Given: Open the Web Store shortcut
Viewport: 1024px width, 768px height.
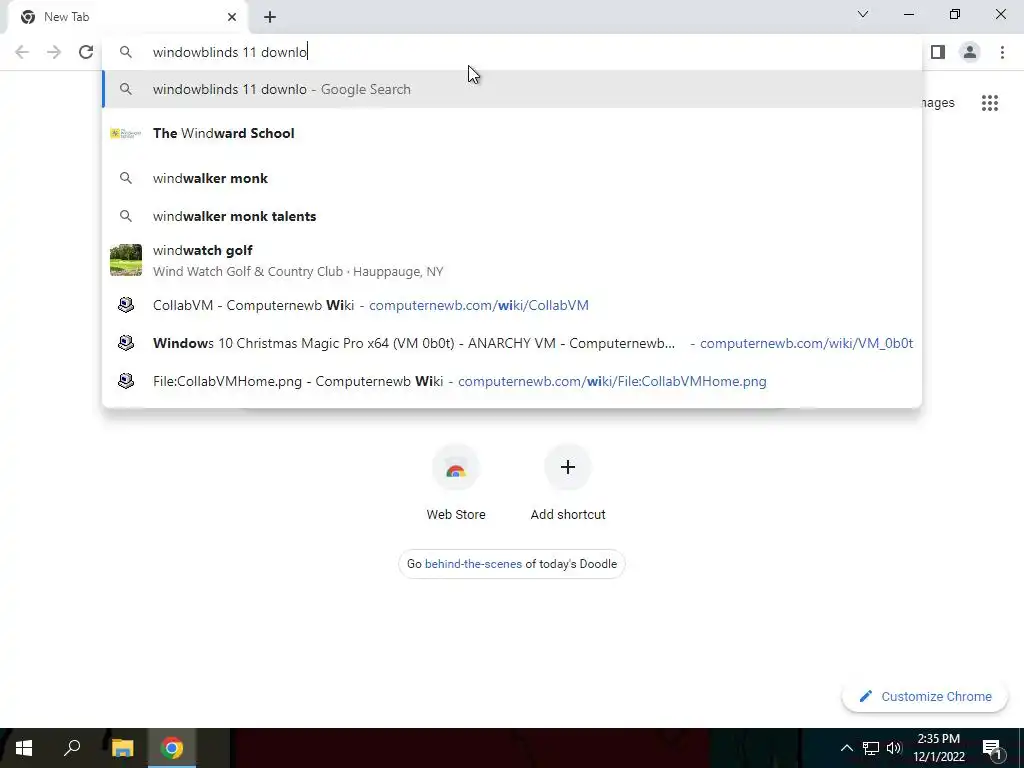Looking at the screenshot, I should [456, 483].
